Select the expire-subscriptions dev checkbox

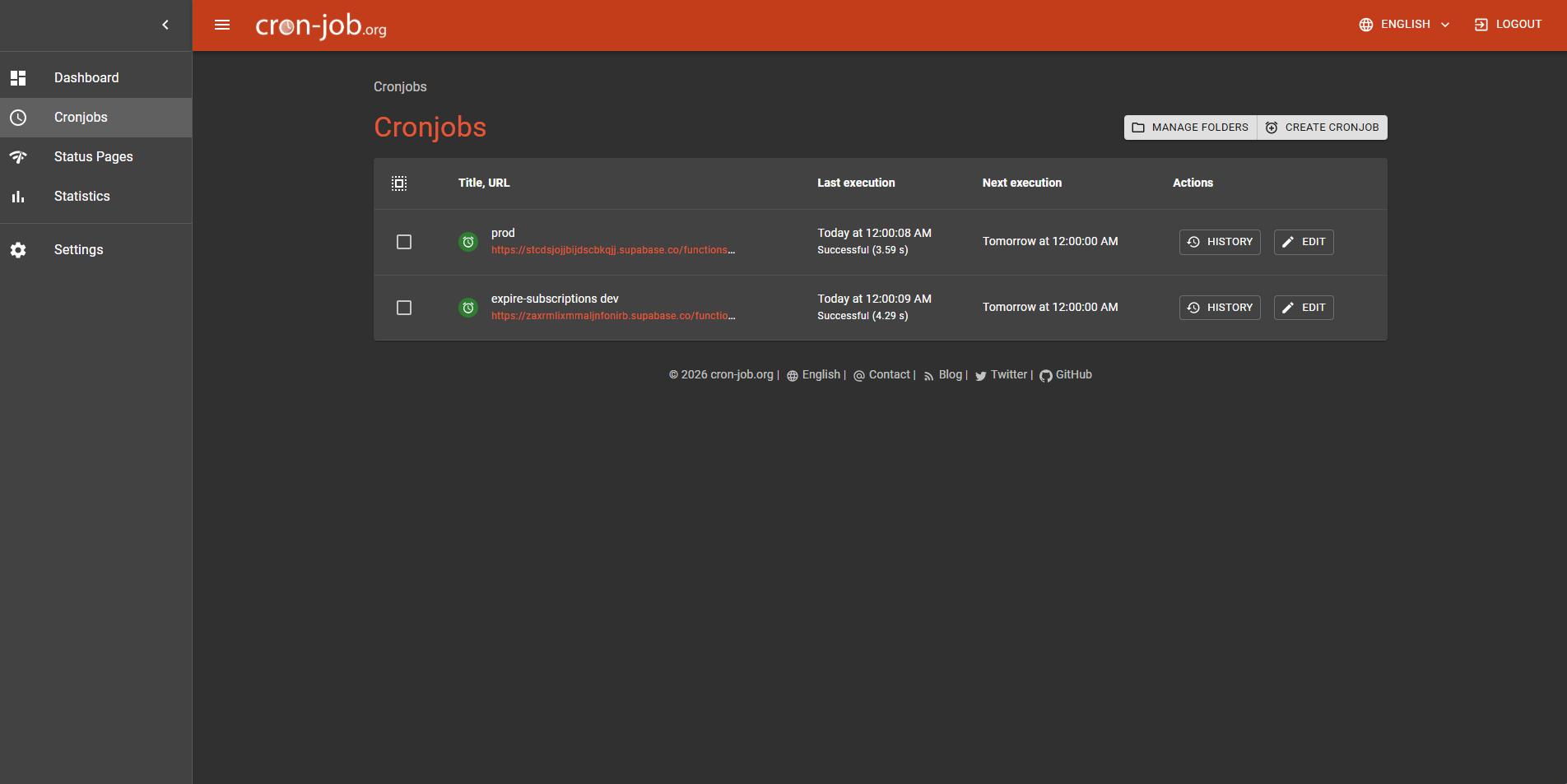point(404,308)
